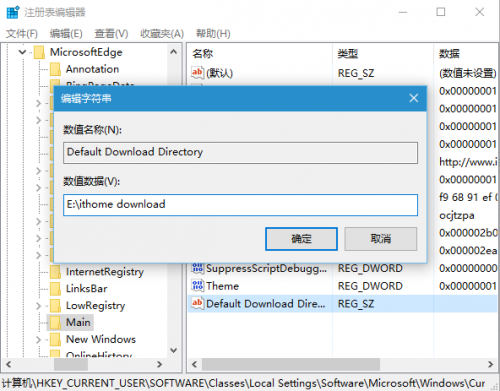The width and height of the screenshot is (500, 391).
Task: Select the LowRegistry key
Action: coord(95,306)
